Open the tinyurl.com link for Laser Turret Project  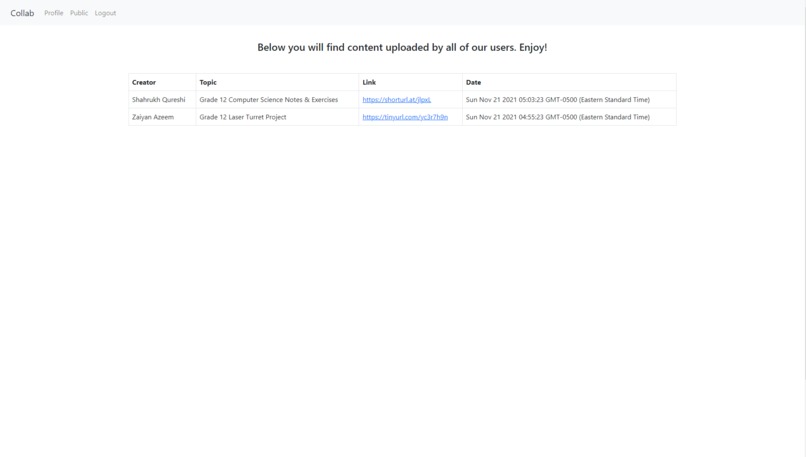[x=405, y=117]
